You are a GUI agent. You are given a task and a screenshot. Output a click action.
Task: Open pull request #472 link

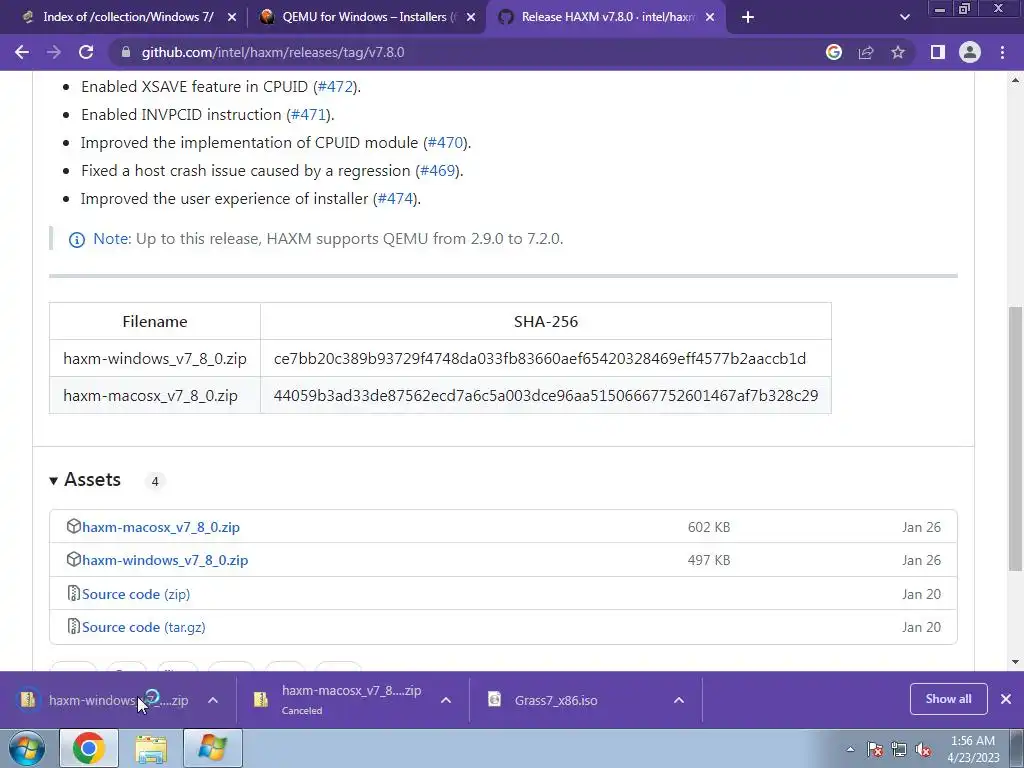pos(335,86)
